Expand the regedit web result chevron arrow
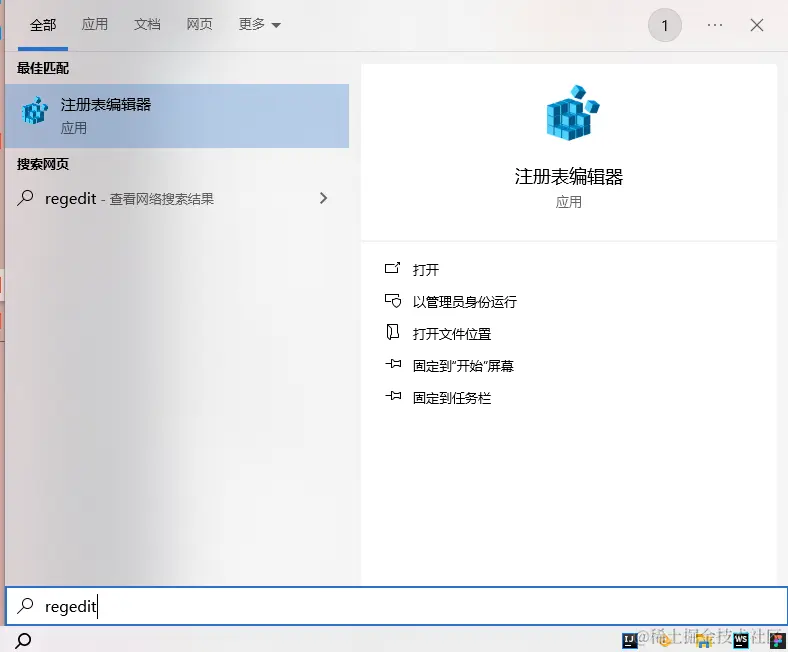788x652 pixels. 324,198
